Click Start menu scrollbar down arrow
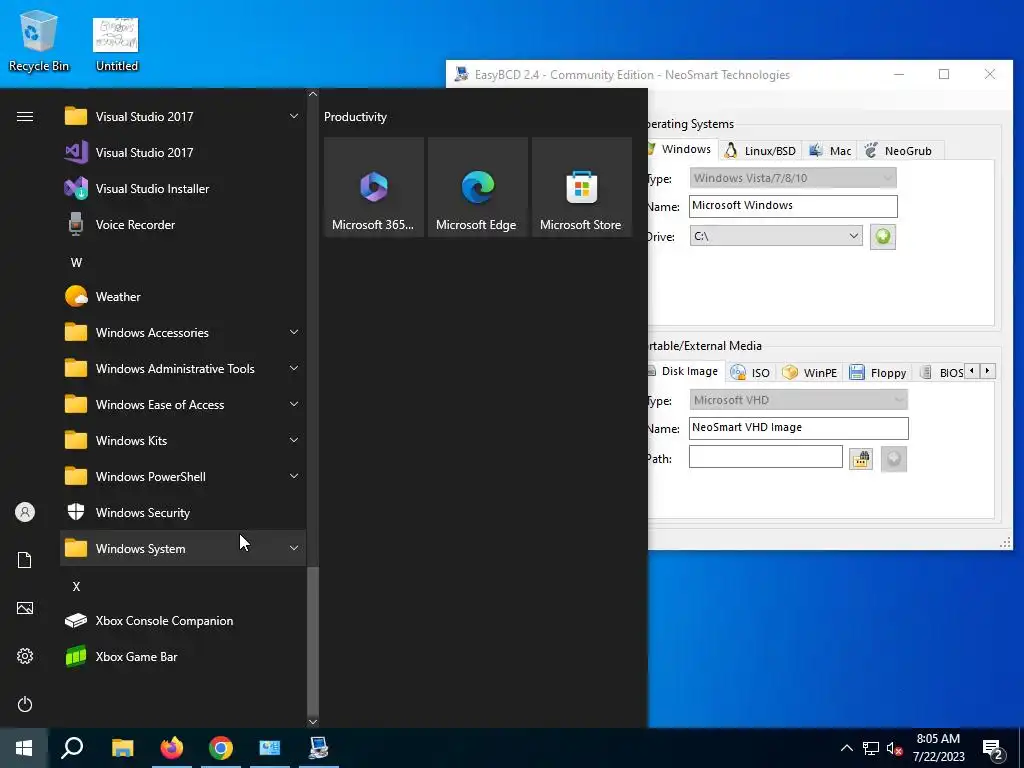Screen dimensions: 1024x768 [313, 722]
